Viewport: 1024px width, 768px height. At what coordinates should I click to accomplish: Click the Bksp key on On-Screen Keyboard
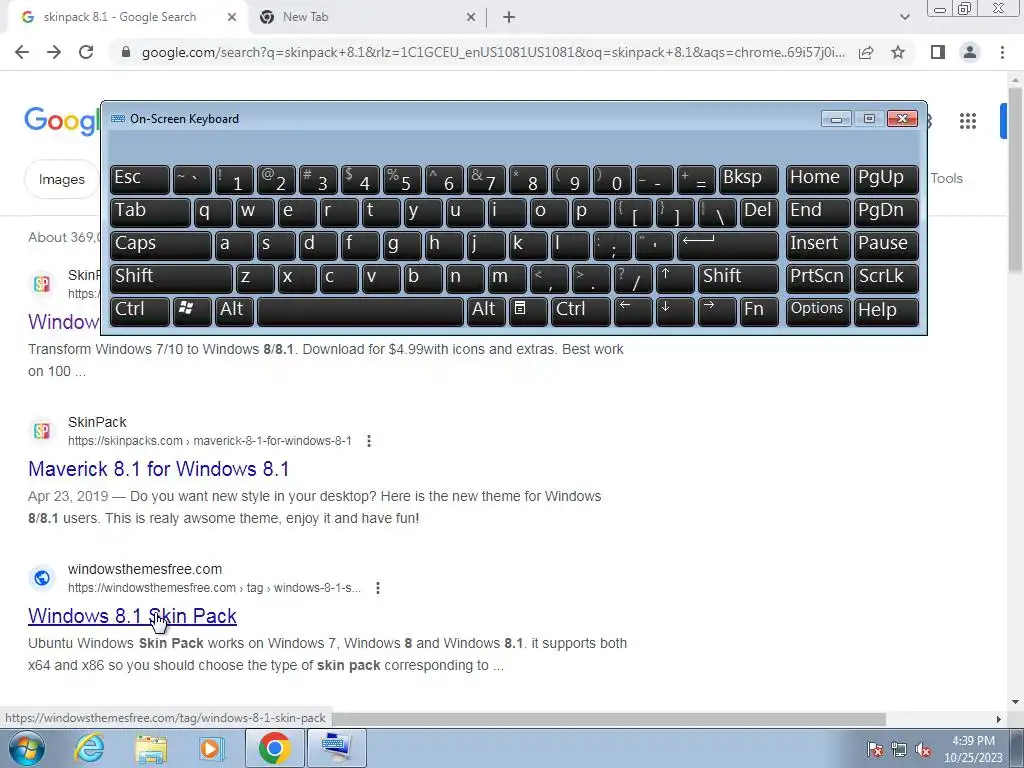tap(748, 180)
